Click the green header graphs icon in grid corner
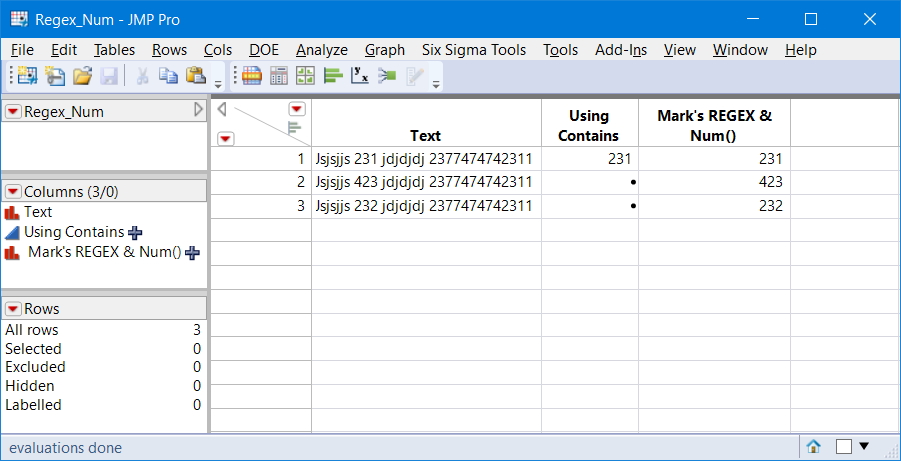901x461 pixels. pyautogui.click(x=294, y=128)
